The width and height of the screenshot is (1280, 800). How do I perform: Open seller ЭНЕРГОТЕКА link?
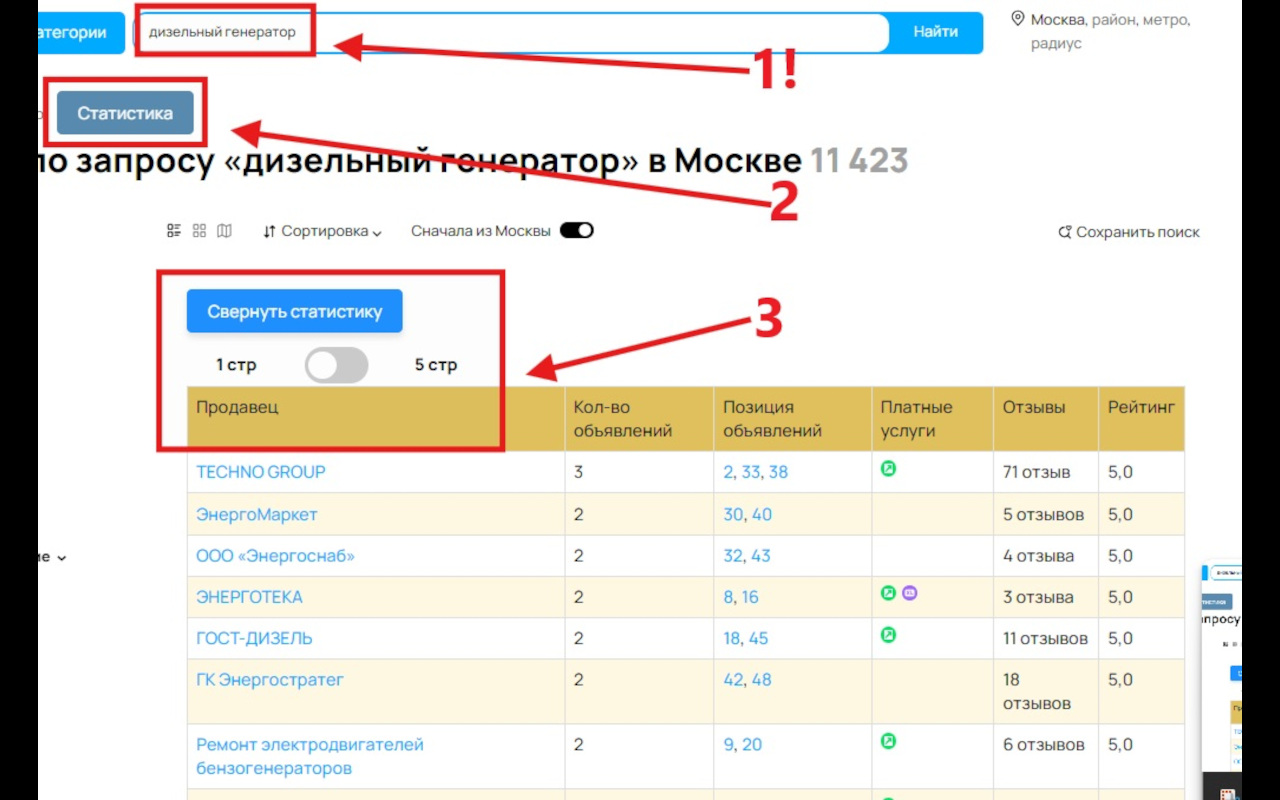pos(249,597)
